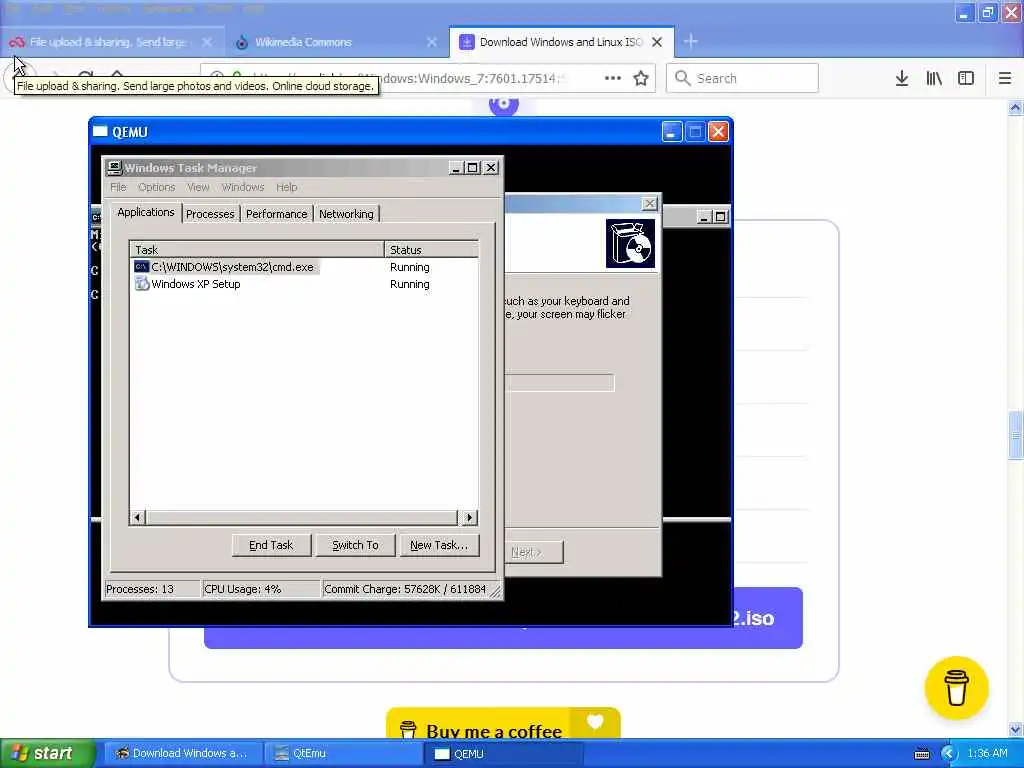Click the Status column header
The width and height of the screenshot is (1024, 768).
click(x=431, y=249)
